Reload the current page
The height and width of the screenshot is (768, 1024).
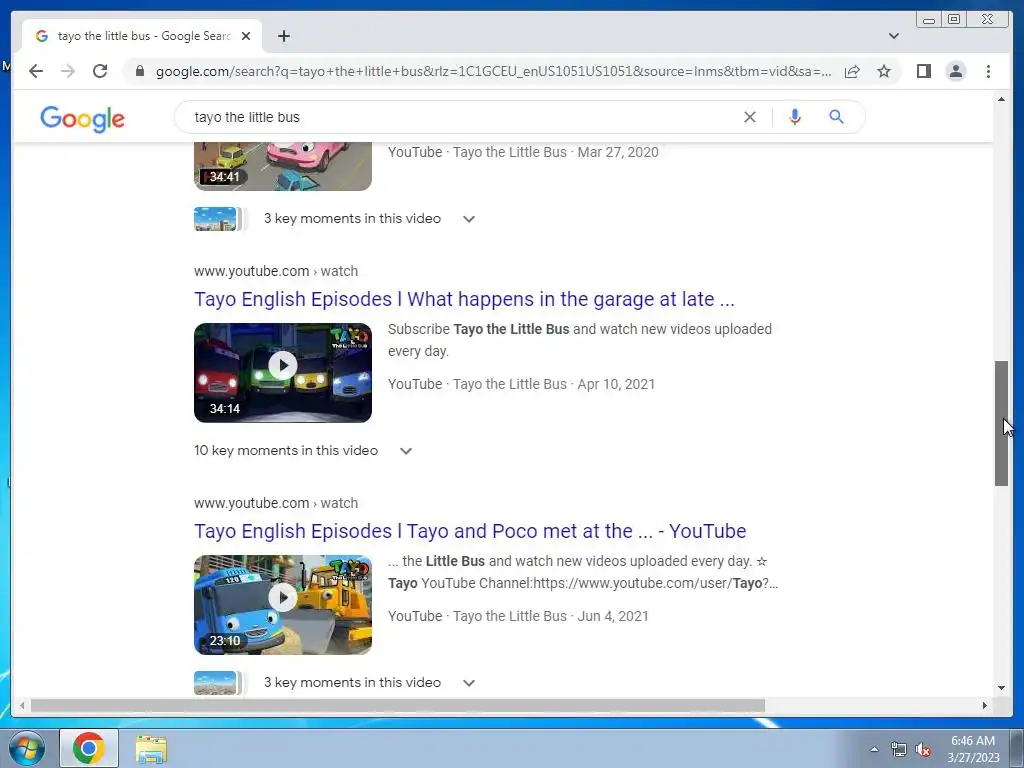point(100,71)
